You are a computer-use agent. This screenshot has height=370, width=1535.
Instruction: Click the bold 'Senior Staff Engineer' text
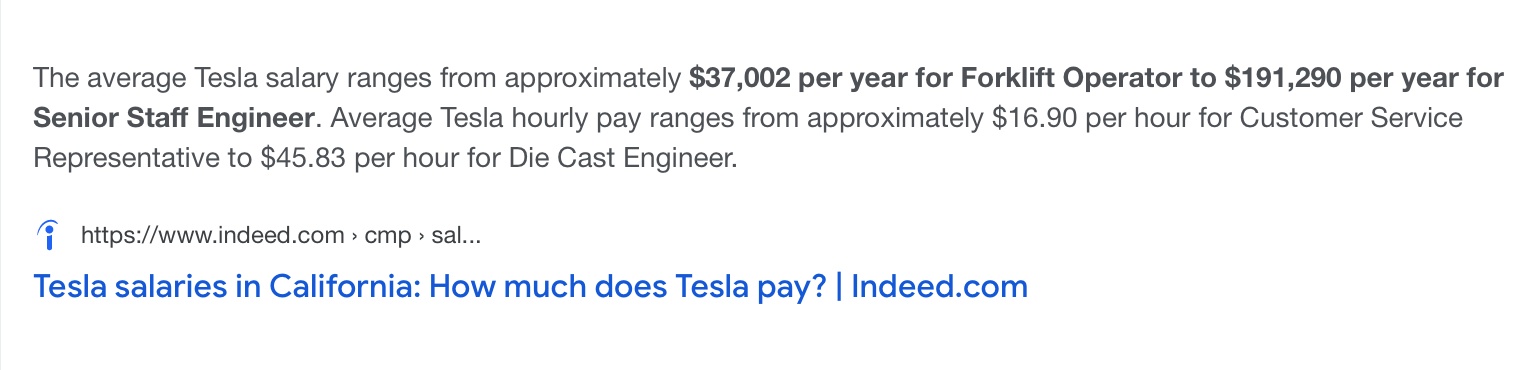[x=174, y=118]
